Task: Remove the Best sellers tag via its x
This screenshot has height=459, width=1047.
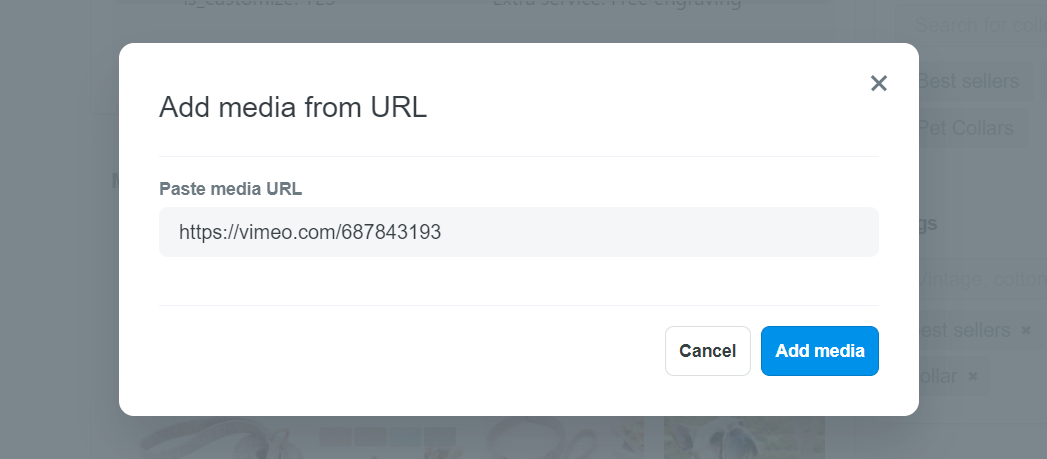Action: point(1026,330)
